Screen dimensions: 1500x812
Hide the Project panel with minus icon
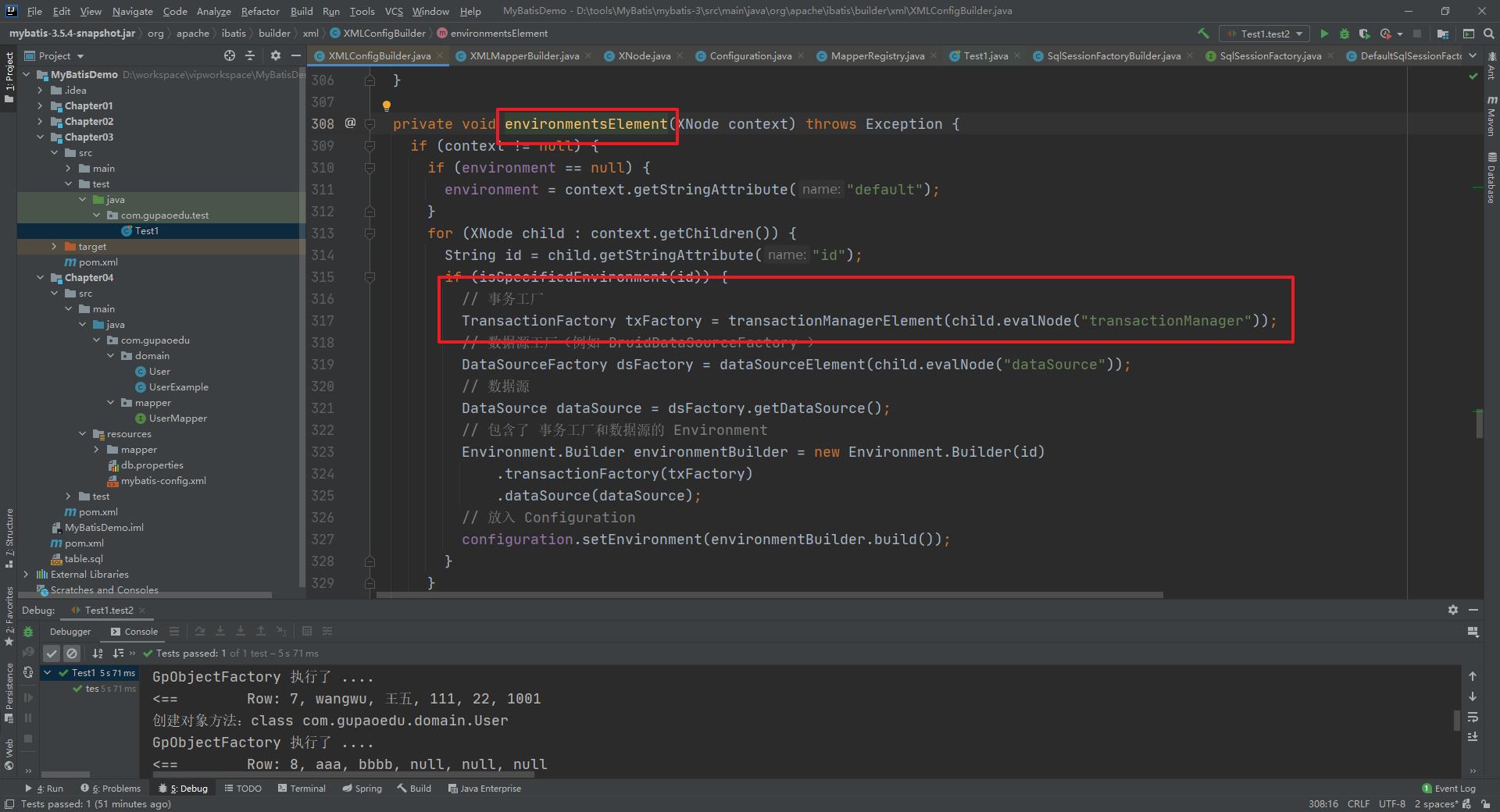pos(295,55)
